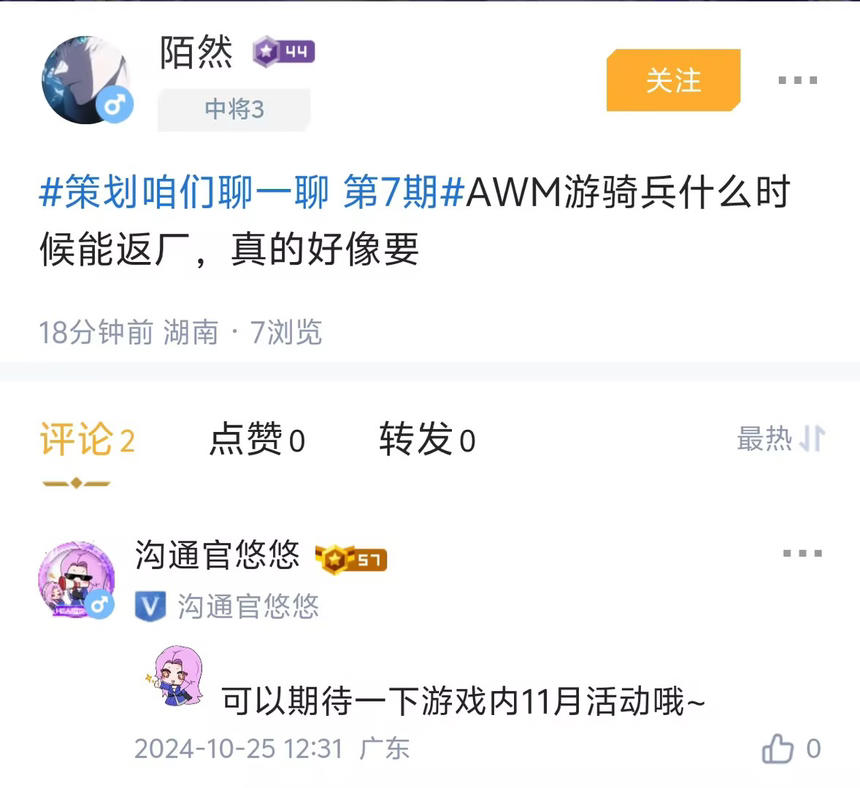
Task: Tap the comment text about 11月活动
Action: (463, 701)
